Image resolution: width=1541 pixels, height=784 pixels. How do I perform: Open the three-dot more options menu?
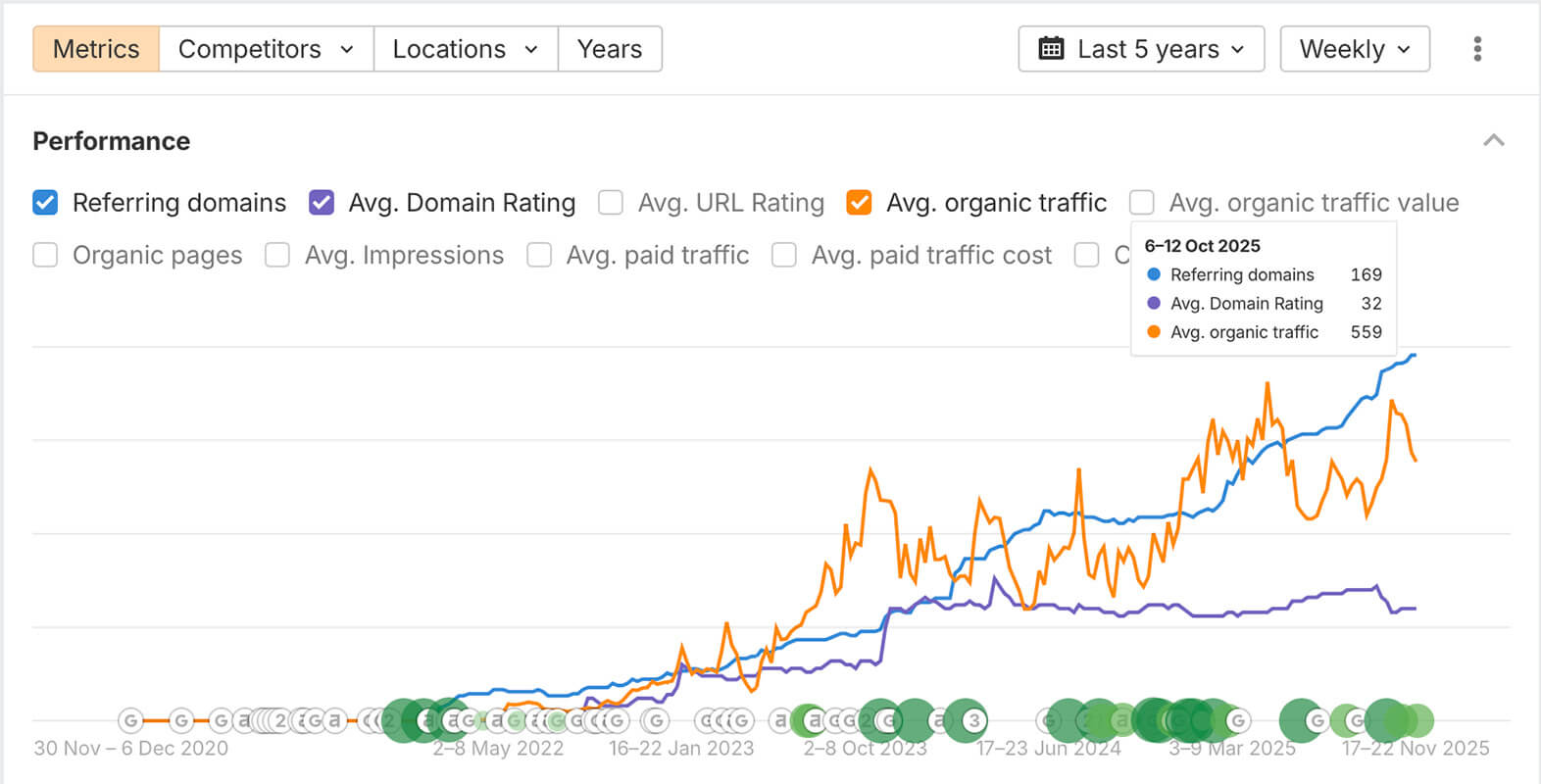pos(1477,49)
